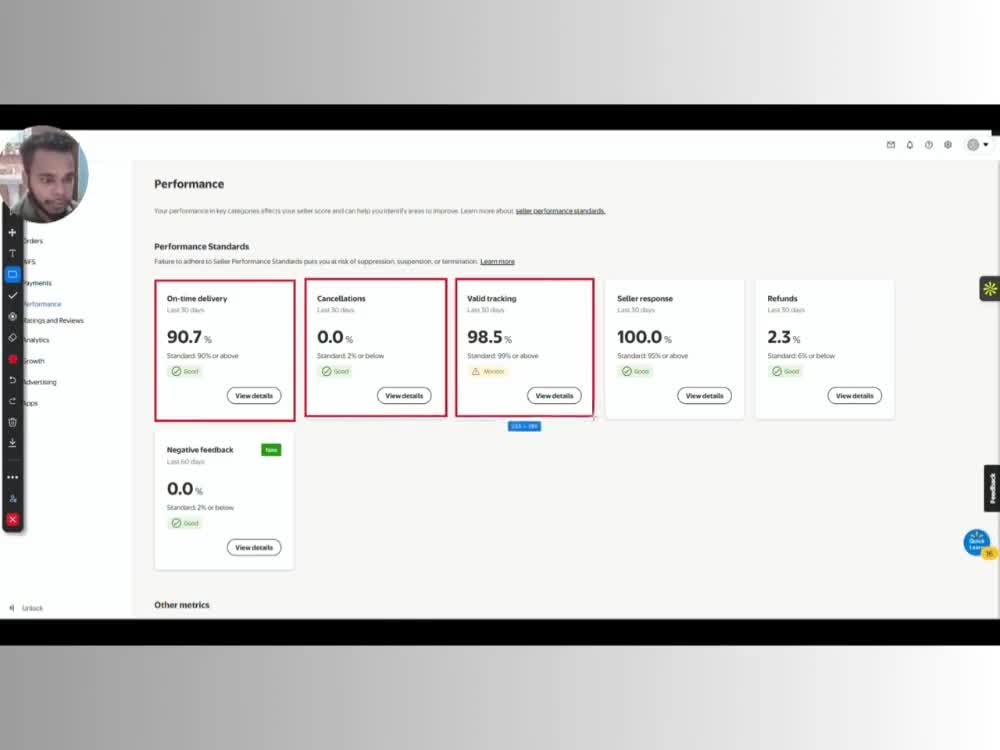Image resolution: width=1000 pixels, height=750 pixels.
Task: View details for Refunds
Action: point(855,396)
